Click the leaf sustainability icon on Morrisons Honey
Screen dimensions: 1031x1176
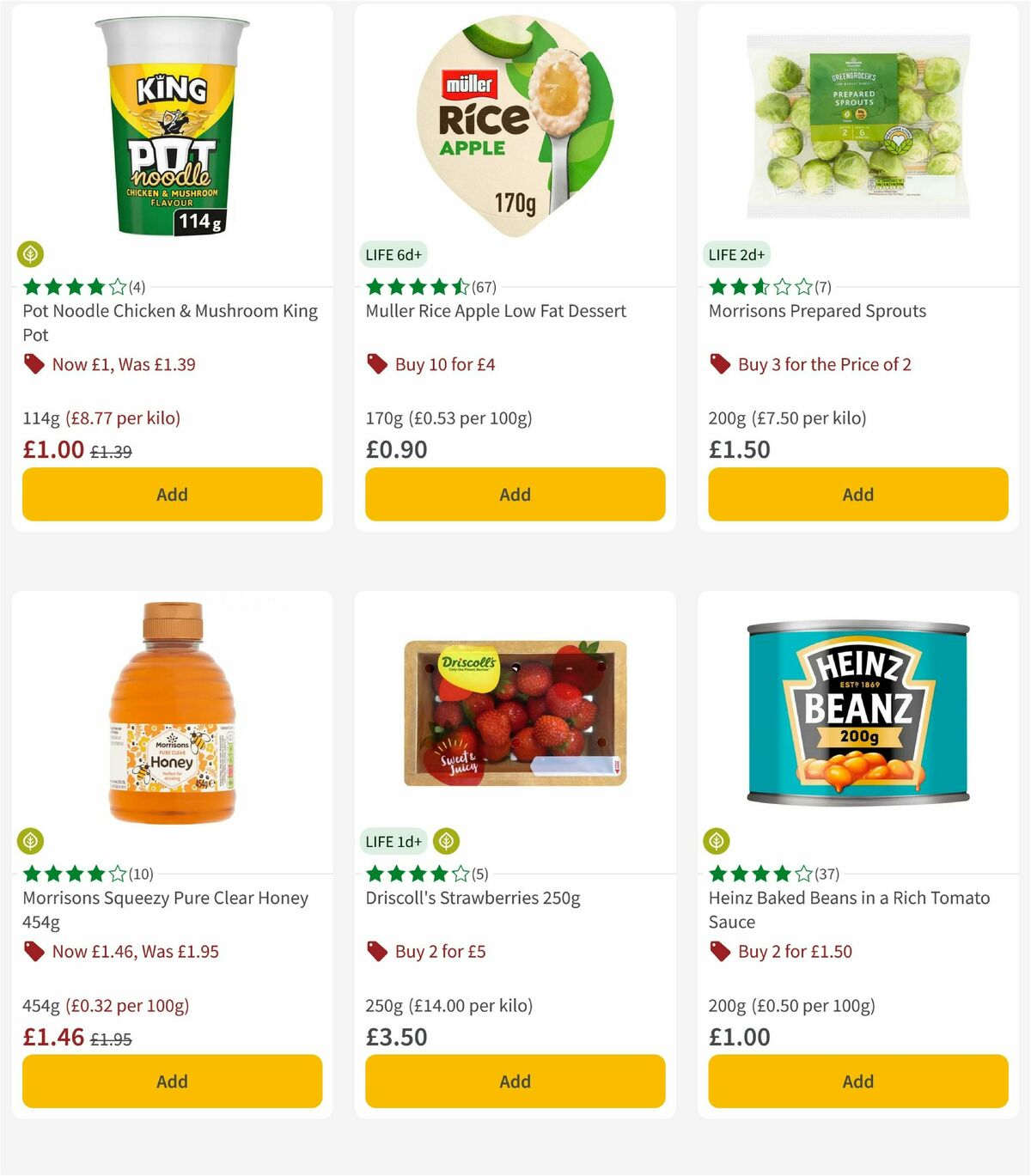point(32,841)
